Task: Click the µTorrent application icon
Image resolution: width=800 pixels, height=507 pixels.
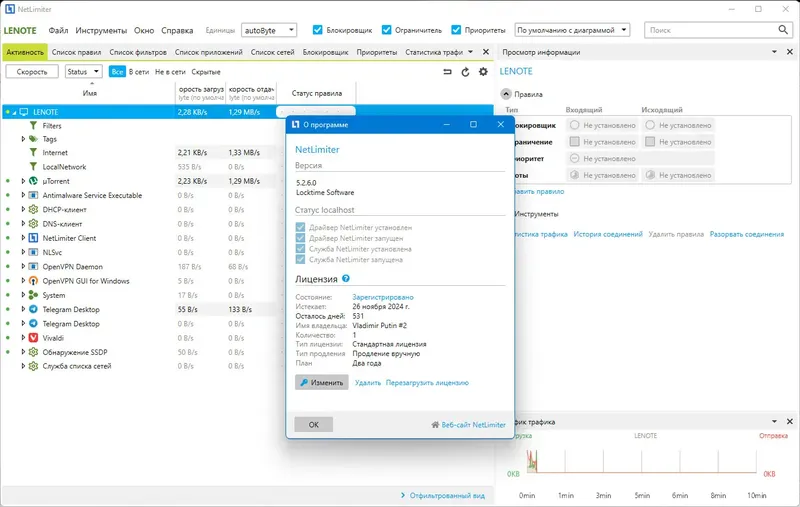Action: 33,181
